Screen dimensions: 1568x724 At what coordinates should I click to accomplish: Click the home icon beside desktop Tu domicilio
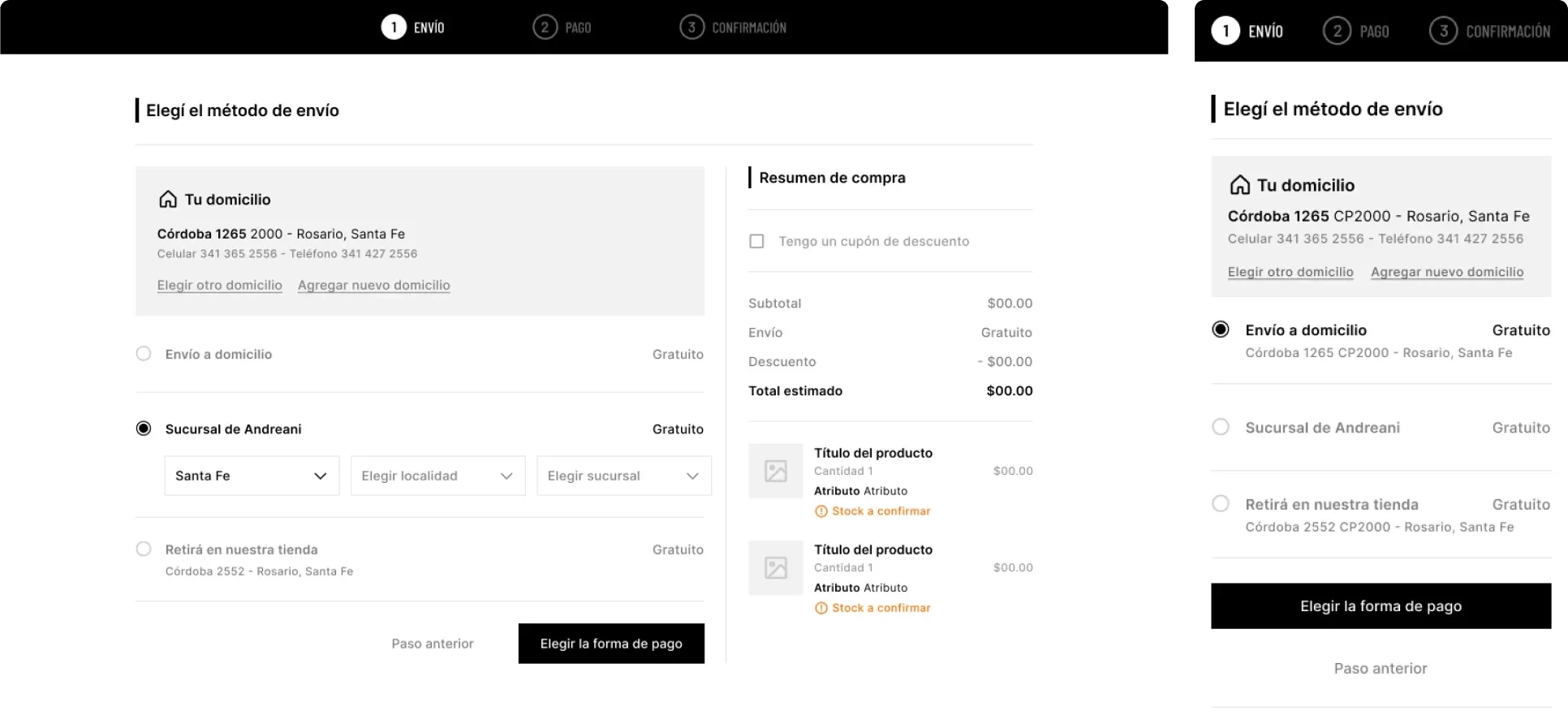[x=168, y=200]
